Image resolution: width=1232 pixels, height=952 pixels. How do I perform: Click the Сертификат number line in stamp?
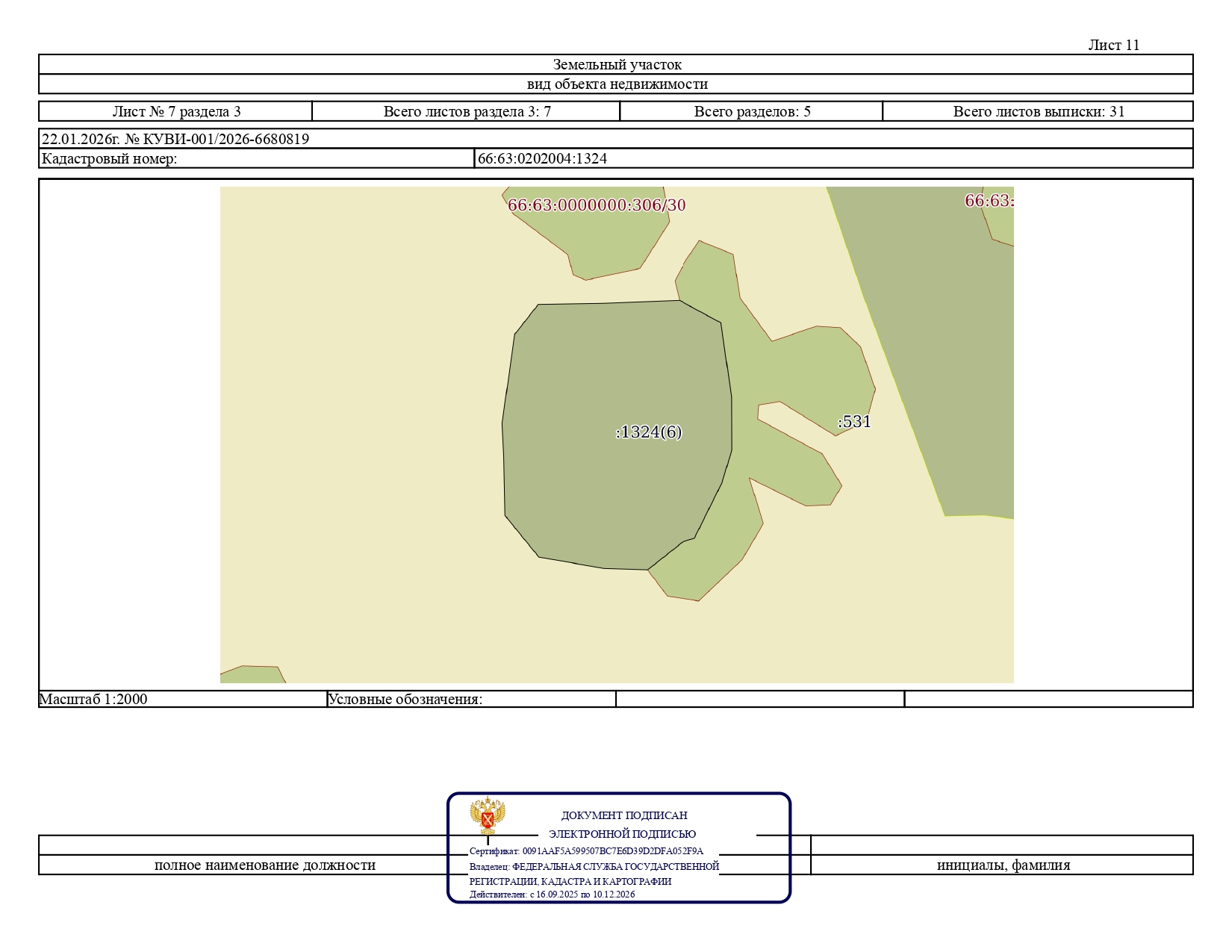pyautogui.click(x=586, y=851)
